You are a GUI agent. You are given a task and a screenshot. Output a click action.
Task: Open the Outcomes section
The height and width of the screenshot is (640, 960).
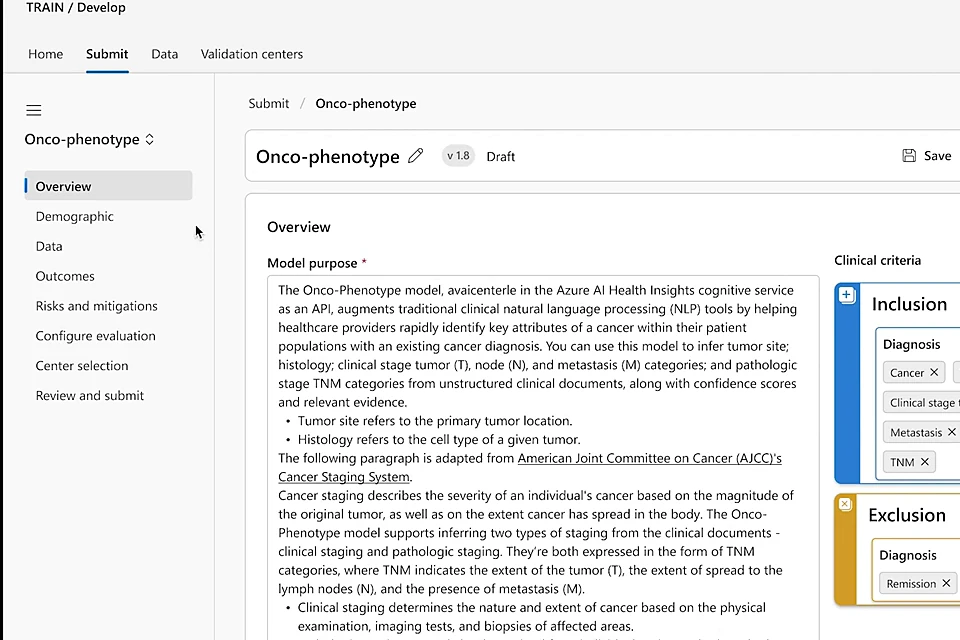(x=65, y=276)
